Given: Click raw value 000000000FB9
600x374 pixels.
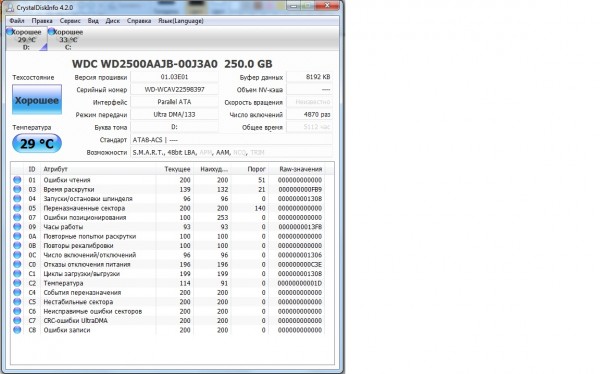Looking at the screenshot, I should pyautogui.click(x=300, y=189).
